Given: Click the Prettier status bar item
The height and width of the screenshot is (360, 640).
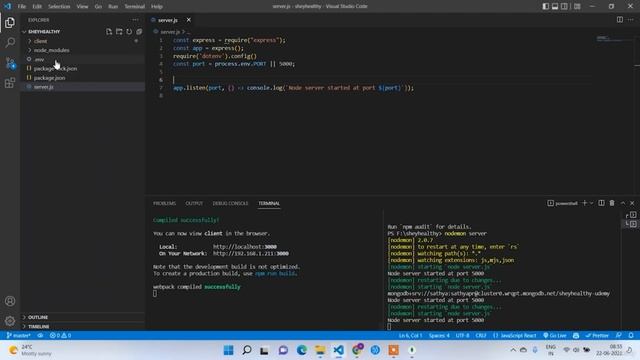Looking at the screenshot, I should [x=597, y=336].
